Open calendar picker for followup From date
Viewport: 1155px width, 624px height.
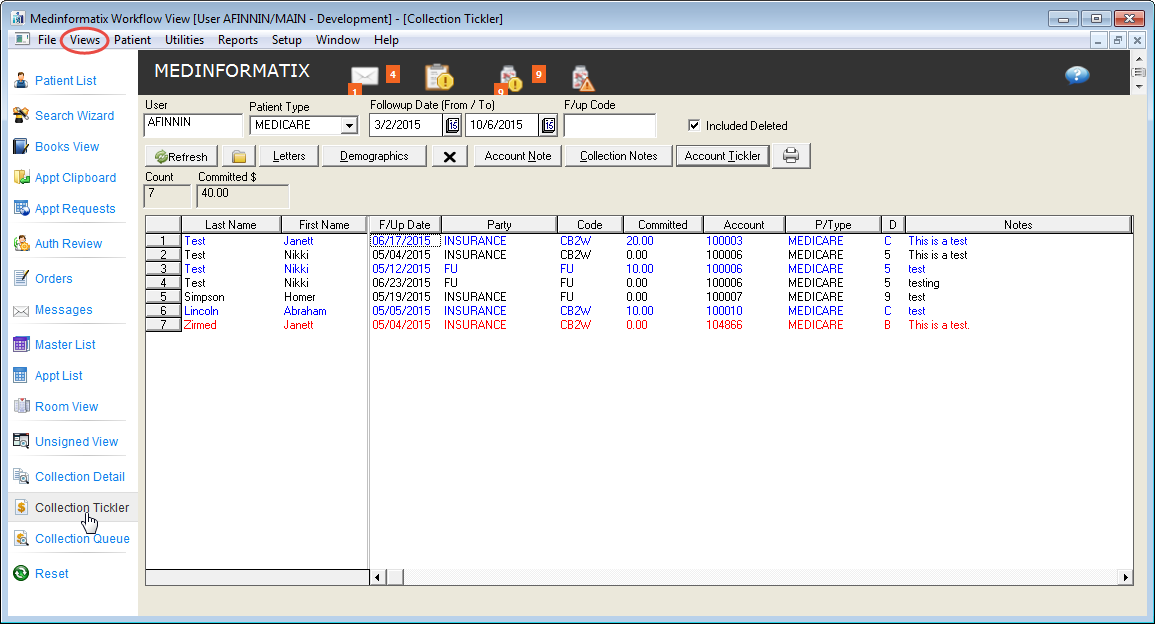tap(453, 125)
